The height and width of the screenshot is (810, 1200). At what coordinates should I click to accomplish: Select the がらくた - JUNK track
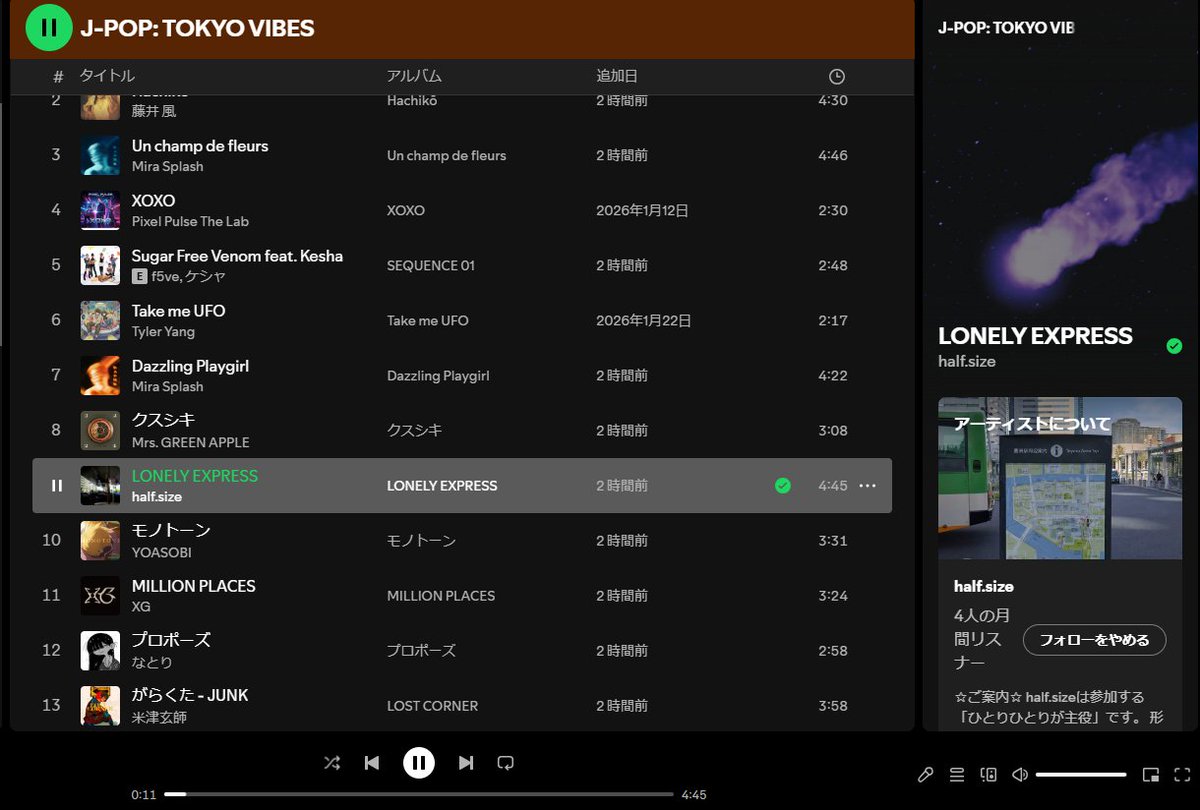coord(190,695)
